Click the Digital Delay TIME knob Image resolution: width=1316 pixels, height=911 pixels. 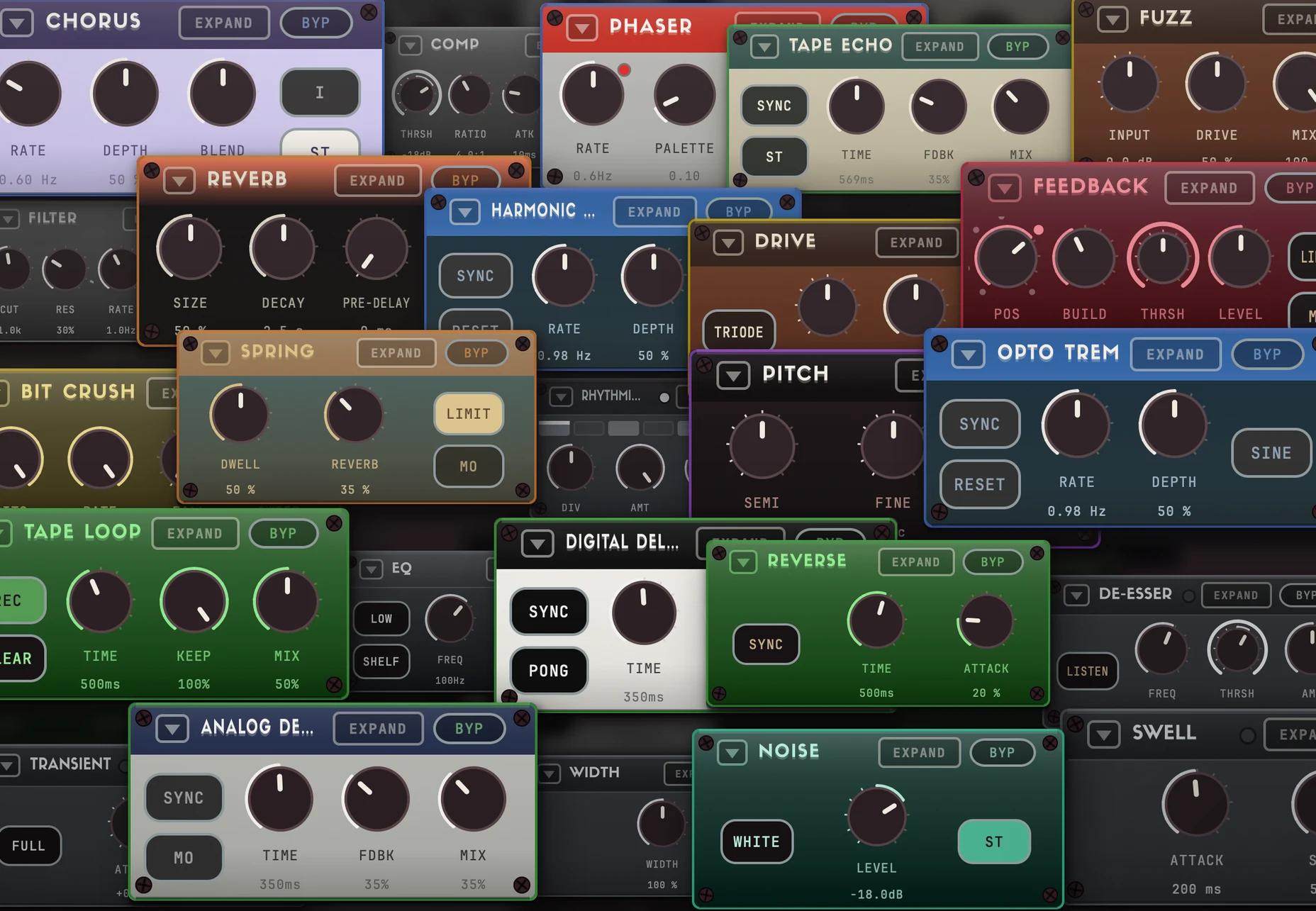click(644, 613)
